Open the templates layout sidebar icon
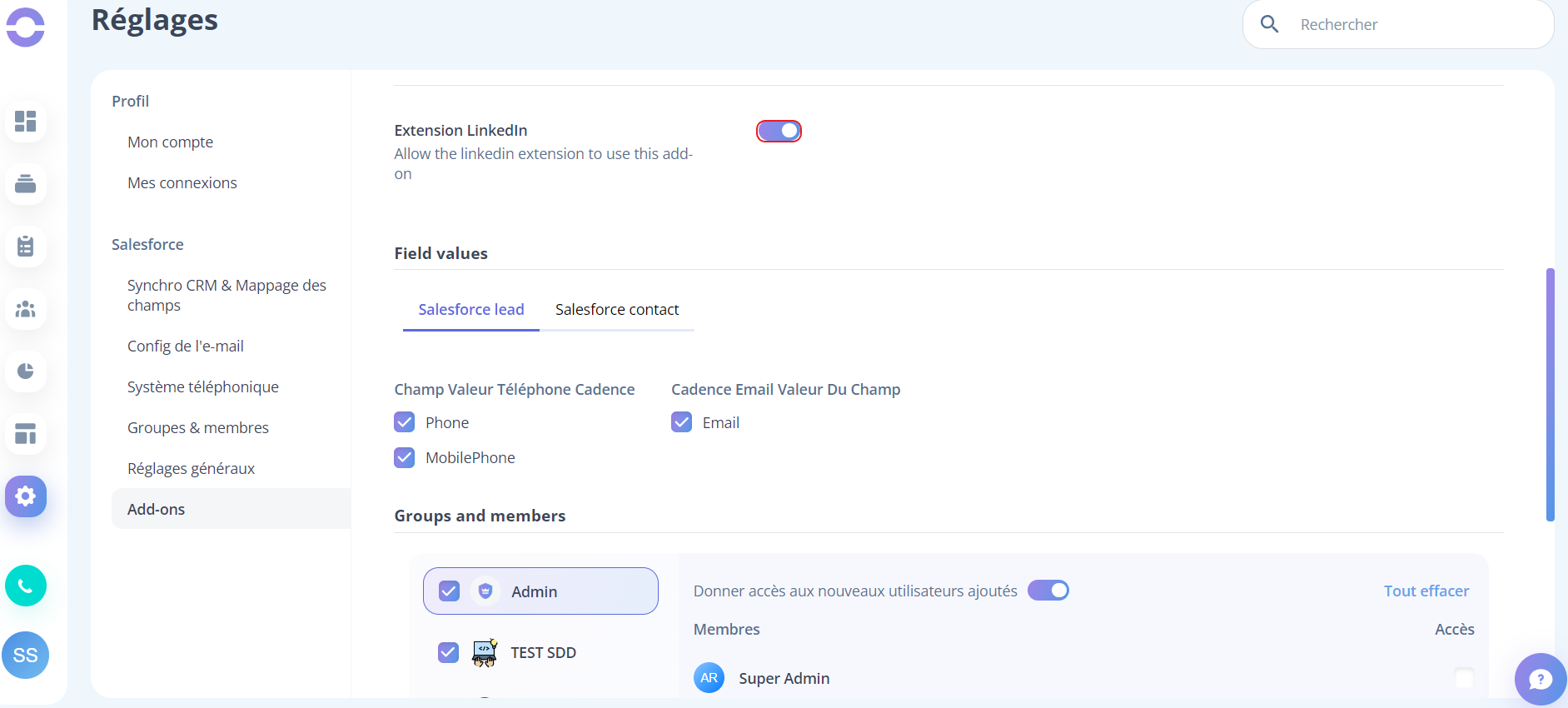1568x708 pixels. [26, 434]
